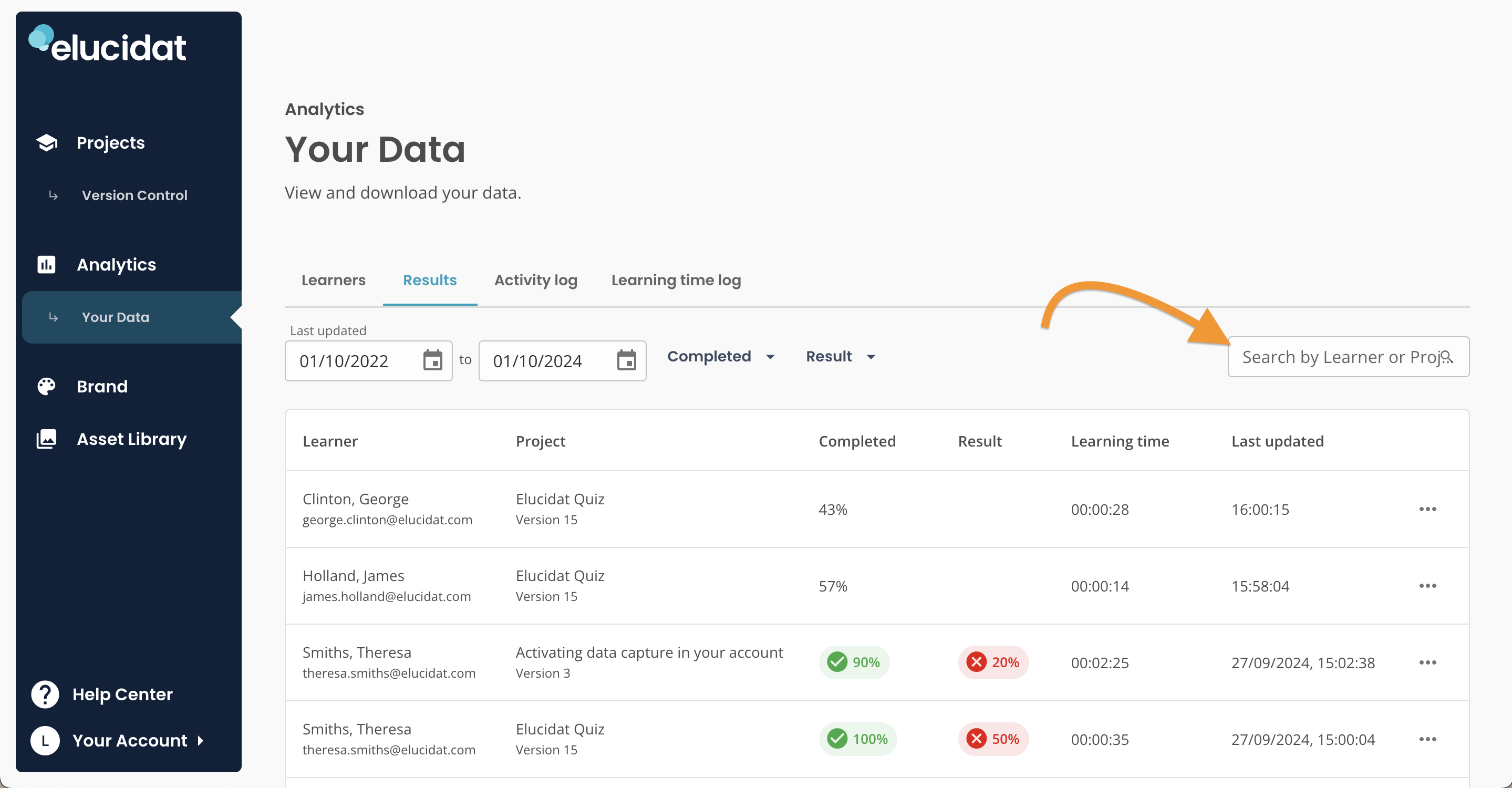Click the red 20% result badge
Screen dimensions: 1512x788
click(993, 662)
